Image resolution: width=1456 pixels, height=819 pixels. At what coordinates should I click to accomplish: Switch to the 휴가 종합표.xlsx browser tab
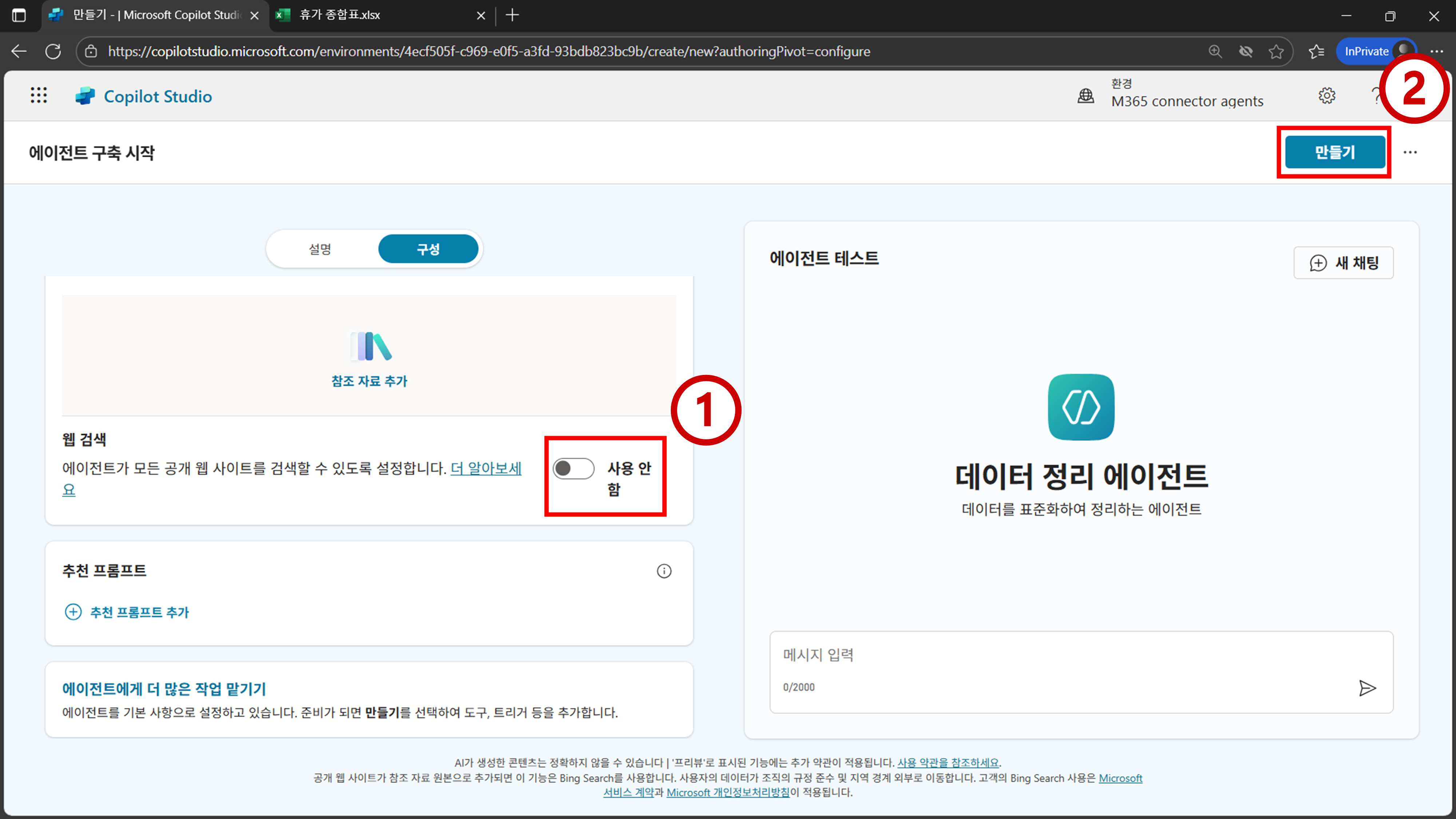[339, 15]
